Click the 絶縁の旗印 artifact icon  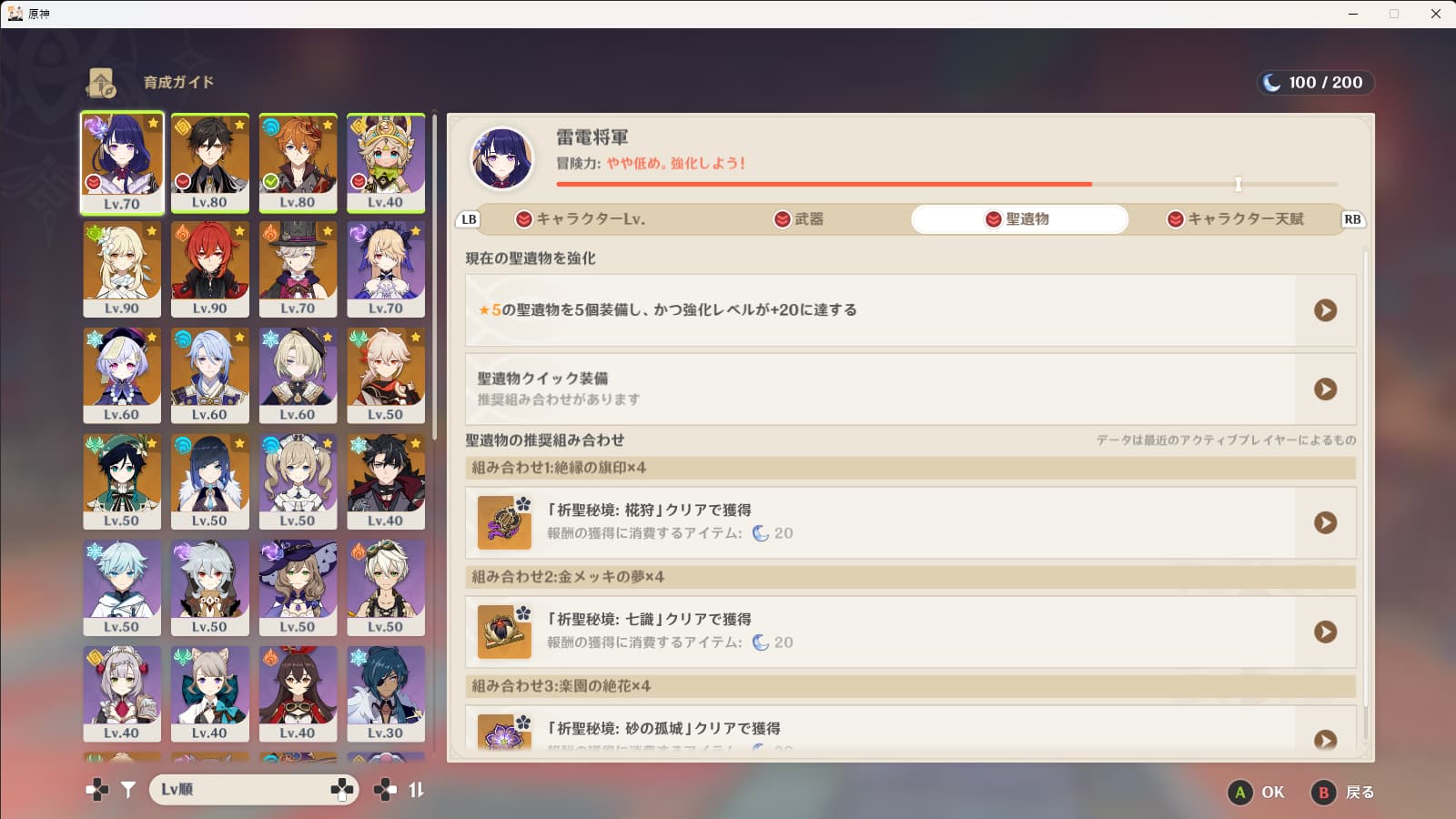coord(504,522)
